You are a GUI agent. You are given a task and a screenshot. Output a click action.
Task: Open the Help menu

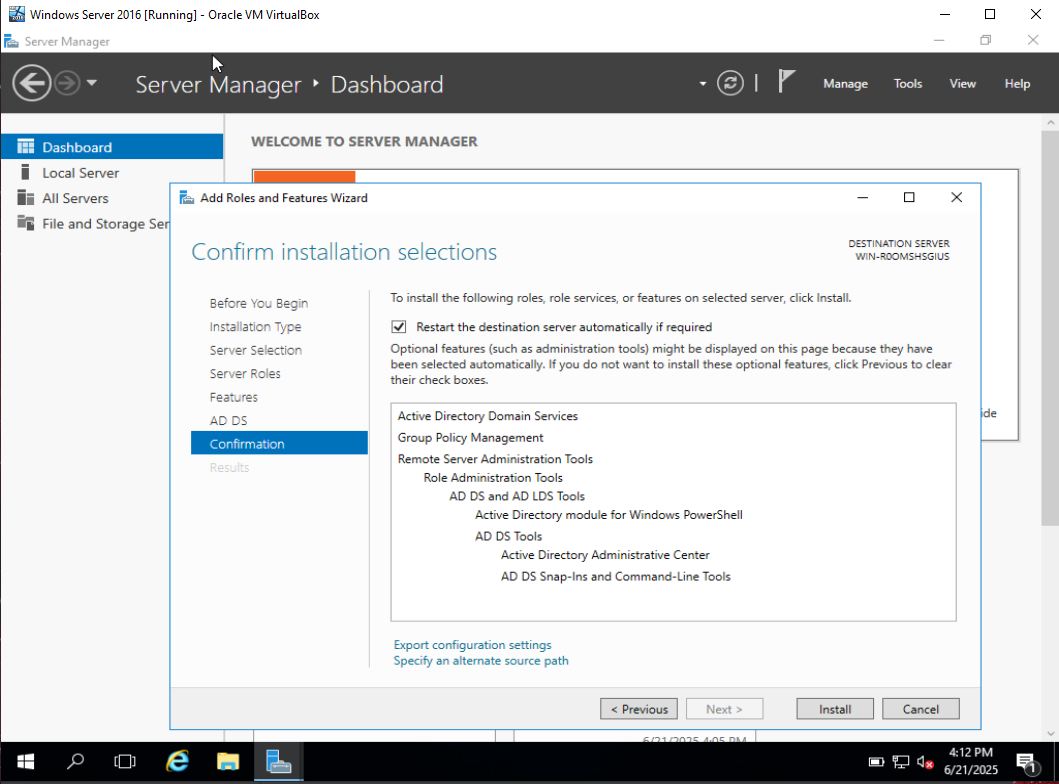[1016, 84]
